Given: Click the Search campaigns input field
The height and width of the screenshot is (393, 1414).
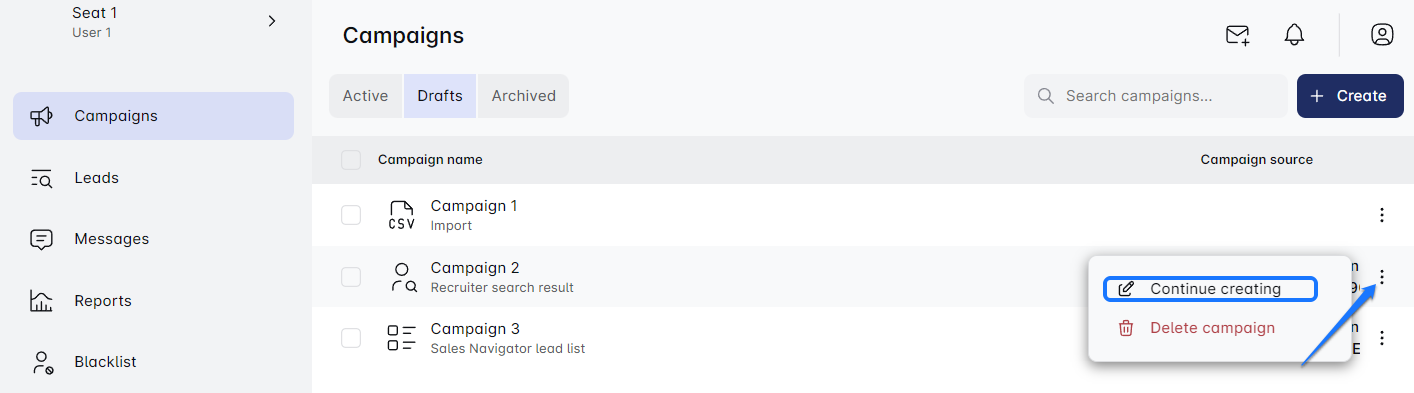Looking at the screenshot, I should click(x=1156, y=96).
